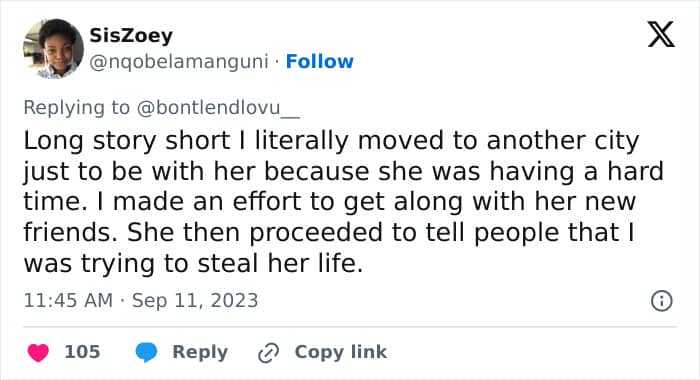The image size is (700, 380).
Task: Open the @bontlendlovu__ mention
Action: click(218, 108)
